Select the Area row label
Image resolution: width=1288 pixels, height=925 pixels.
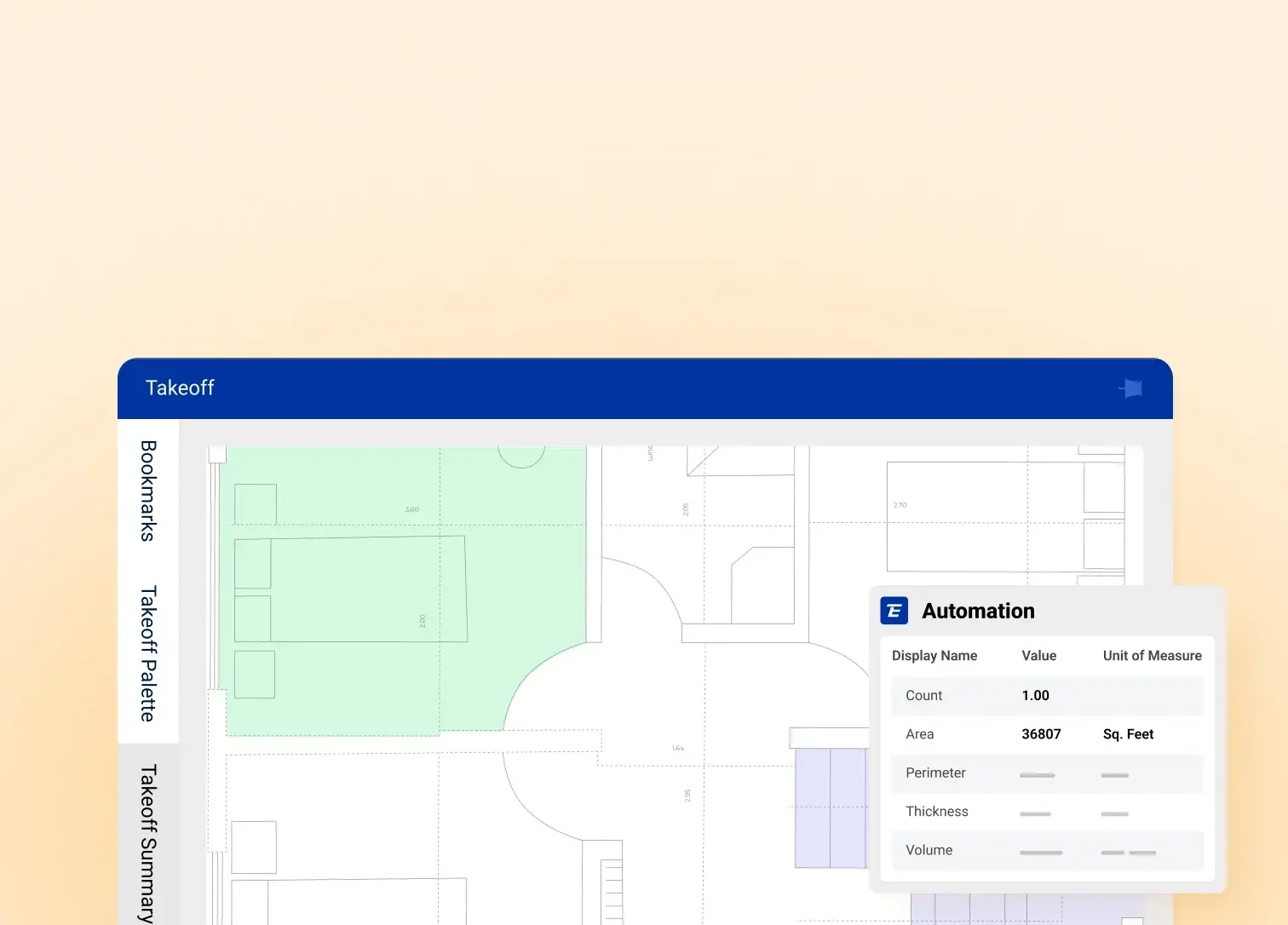click(919, 734)
